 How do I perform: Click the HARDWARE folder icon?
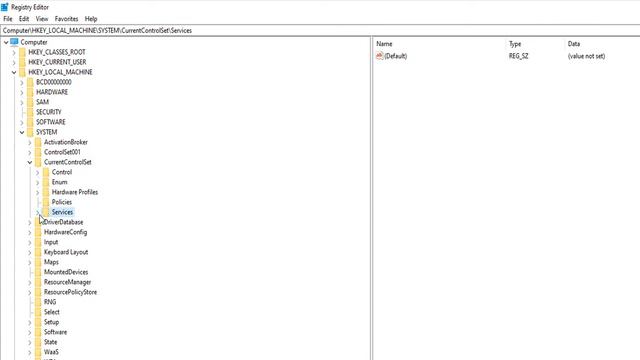pyautogui.click(x=30, y=92)
